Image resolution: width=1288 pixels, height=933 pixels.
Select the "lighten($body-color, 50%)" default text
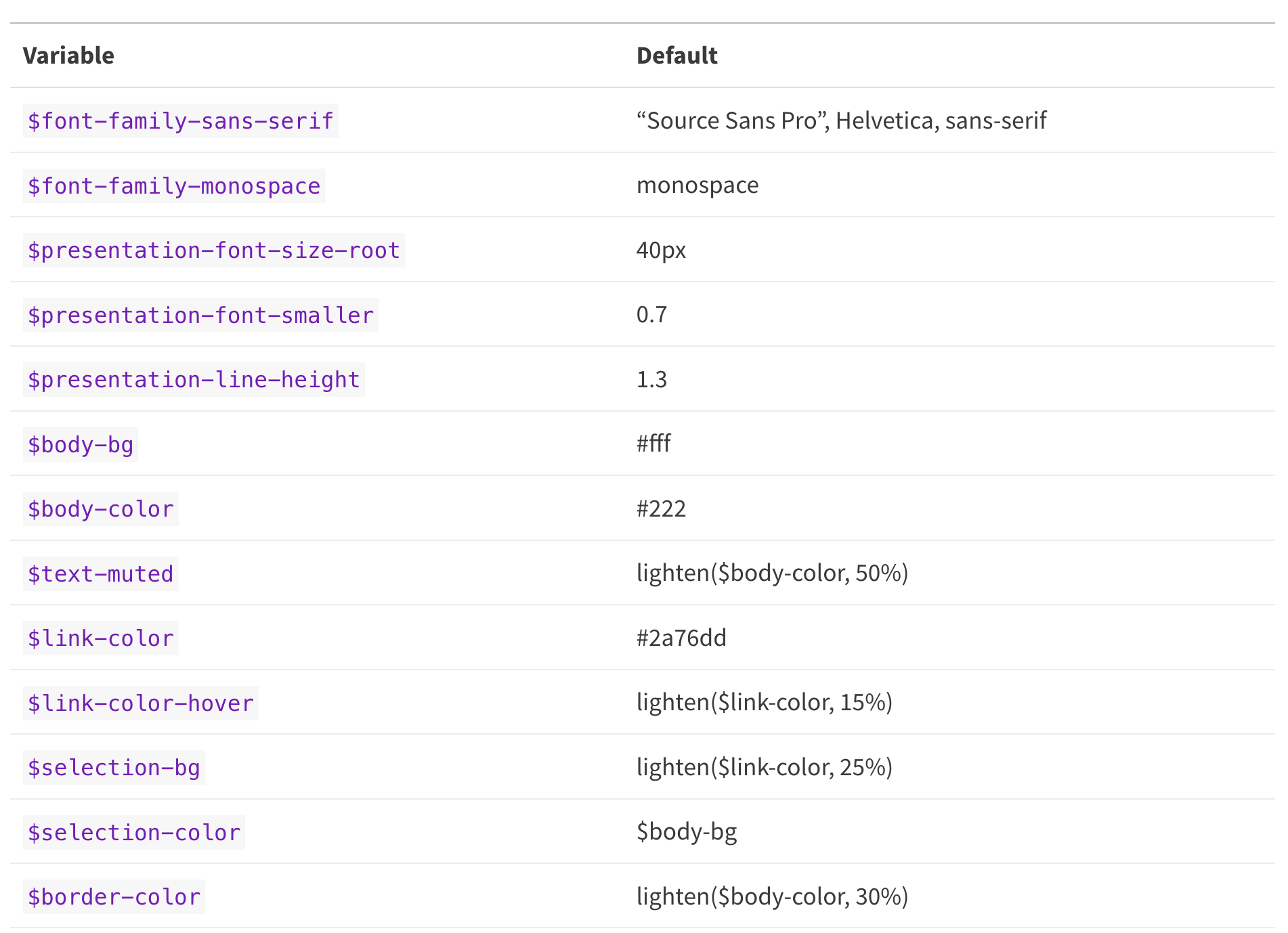point(772,573)
